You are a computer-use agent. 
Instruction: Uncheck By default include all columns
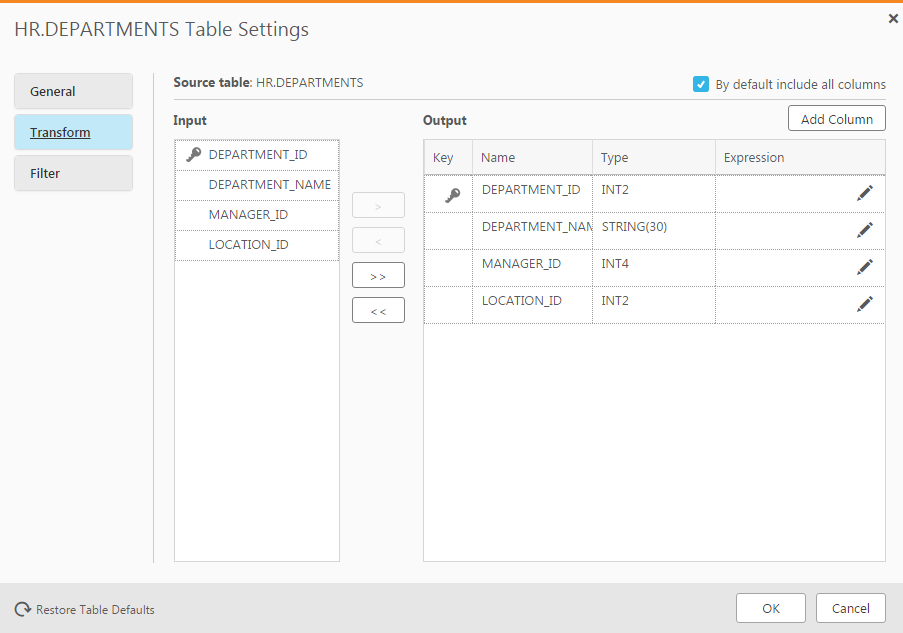tap(701, 84)
